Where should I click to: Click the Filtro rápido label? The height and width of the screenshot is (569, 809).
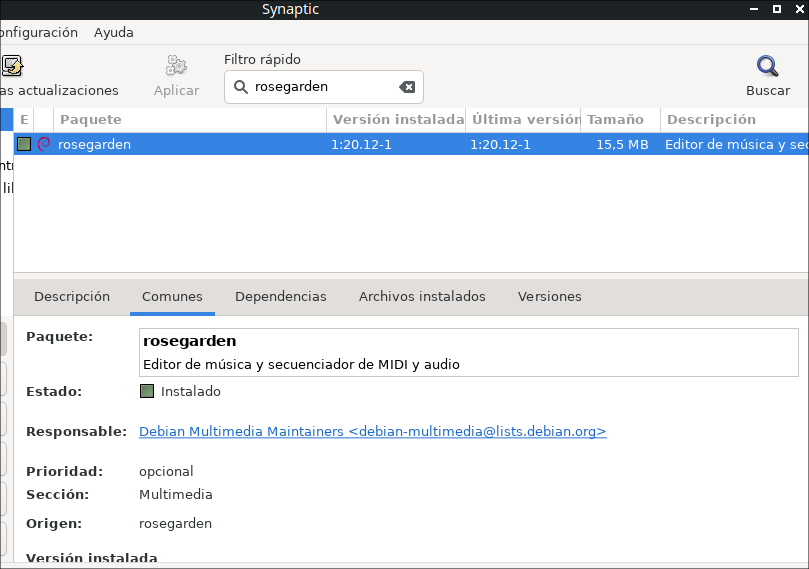coord(262,59)
